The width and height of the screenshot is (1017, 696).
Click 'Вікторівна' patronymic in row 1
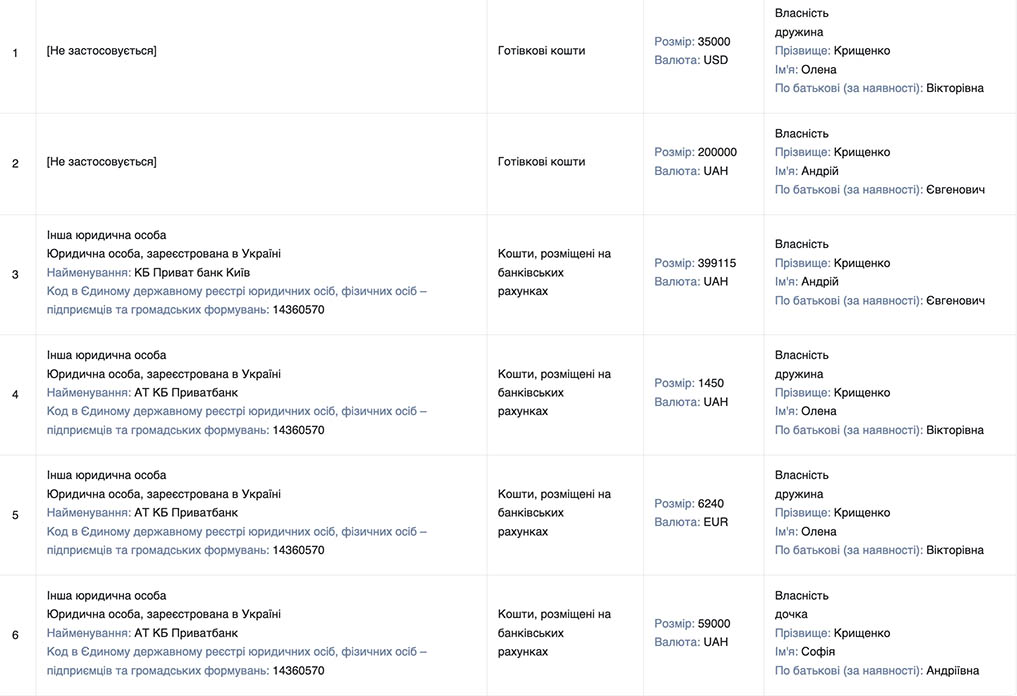click(955, 88)
